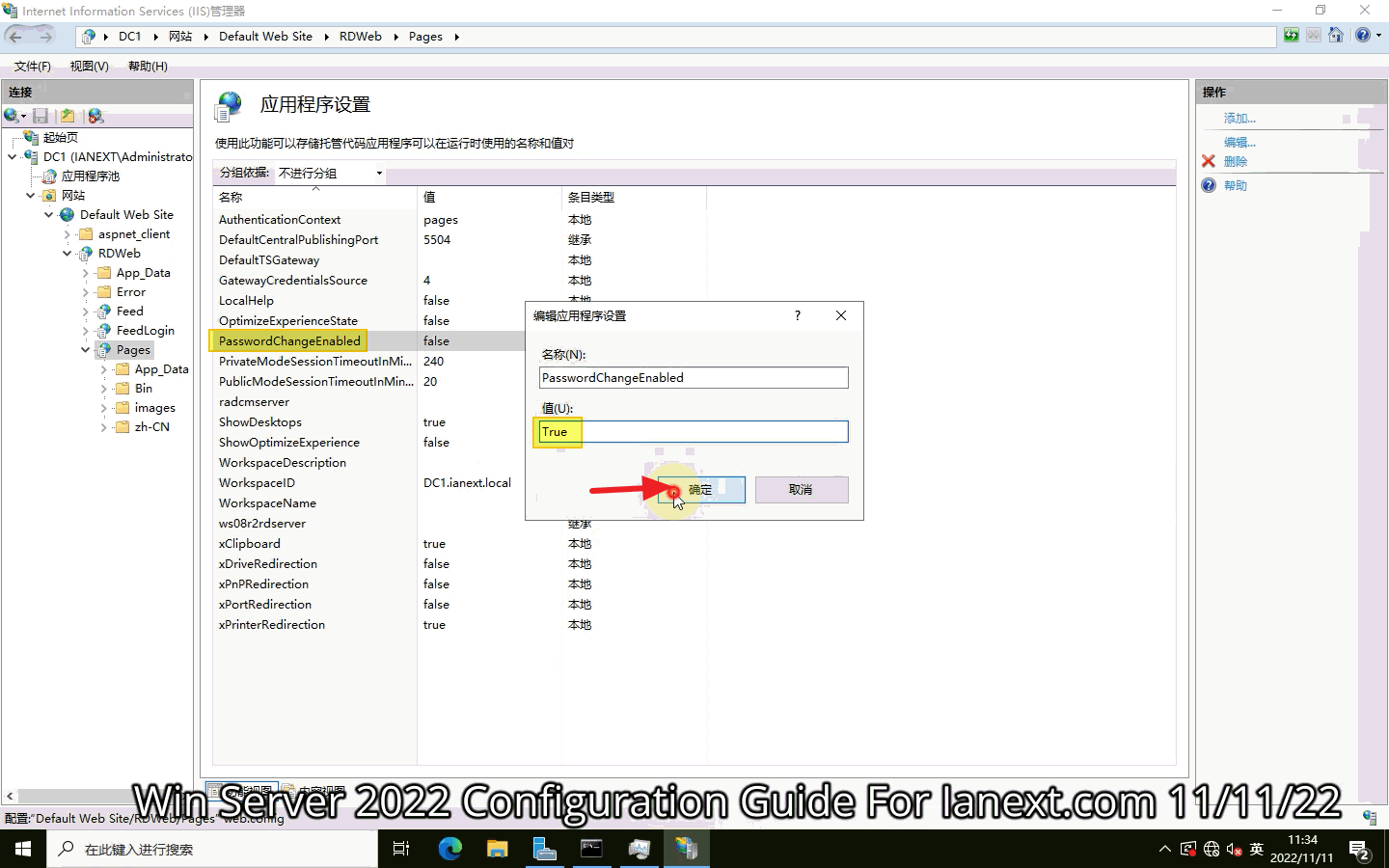Click the blue help question icon in Actions
This screenshot has height=868, width=1389.
(1209, 185)
